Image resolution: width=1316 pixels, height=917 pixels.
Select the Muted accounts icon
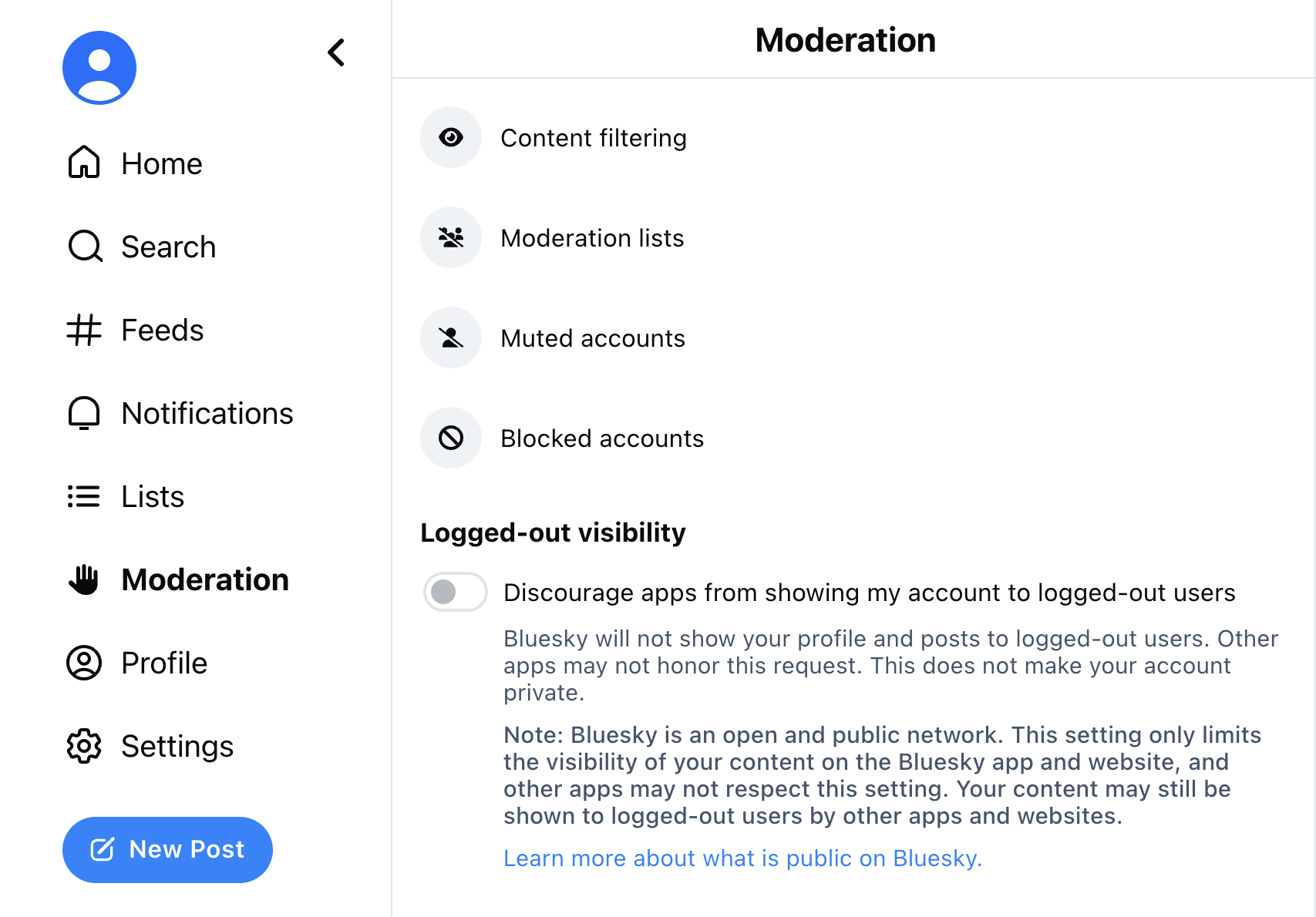451,338
